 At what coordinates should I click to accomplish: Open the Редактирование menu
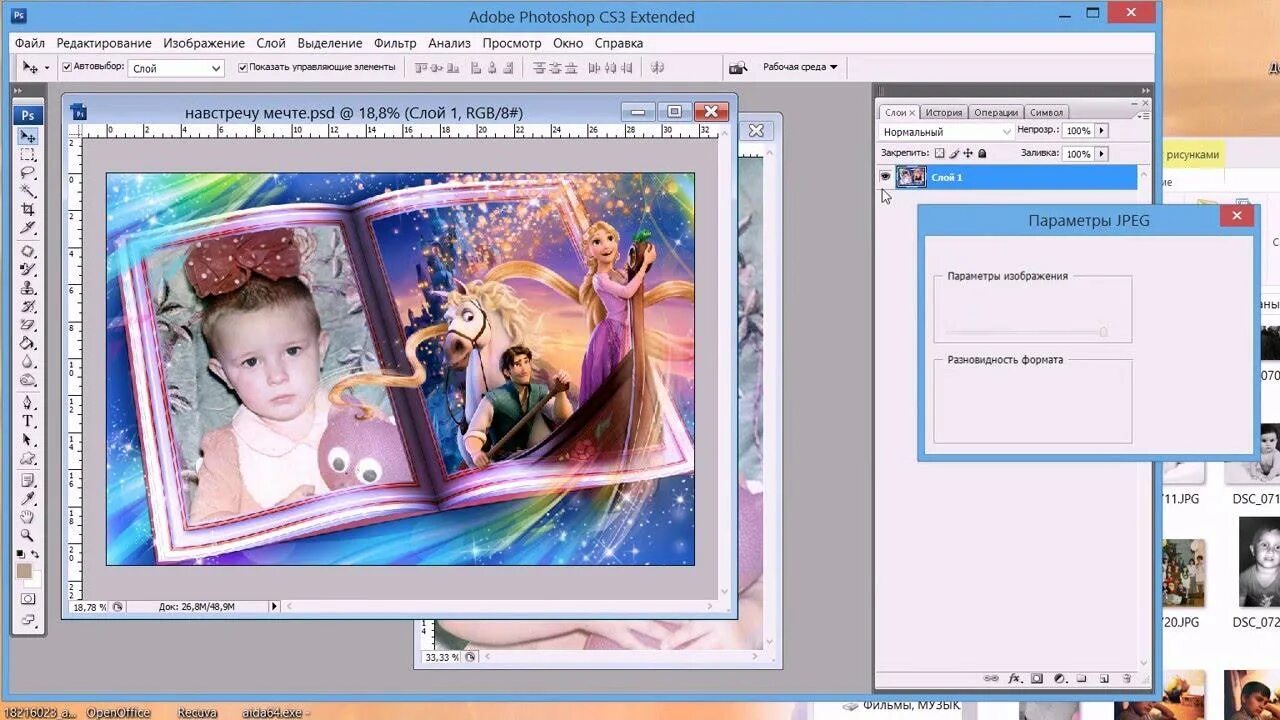pyautogui.click(x=104, y=43)
